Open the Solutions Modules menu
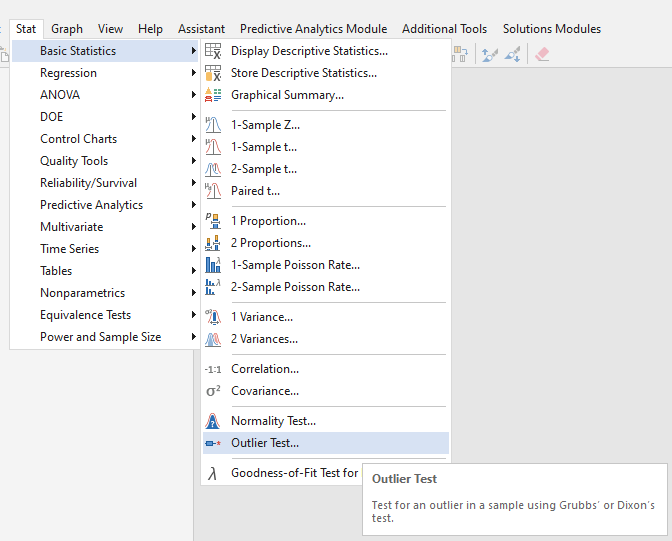 (x=552, y=29)
